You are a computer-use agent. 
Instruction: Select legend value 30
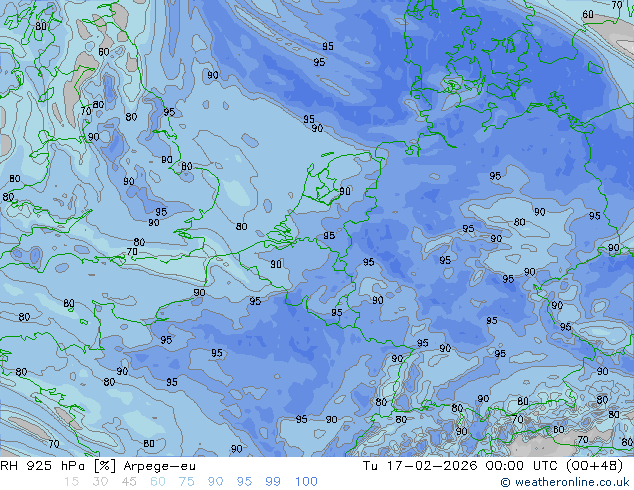coord(100,482)
